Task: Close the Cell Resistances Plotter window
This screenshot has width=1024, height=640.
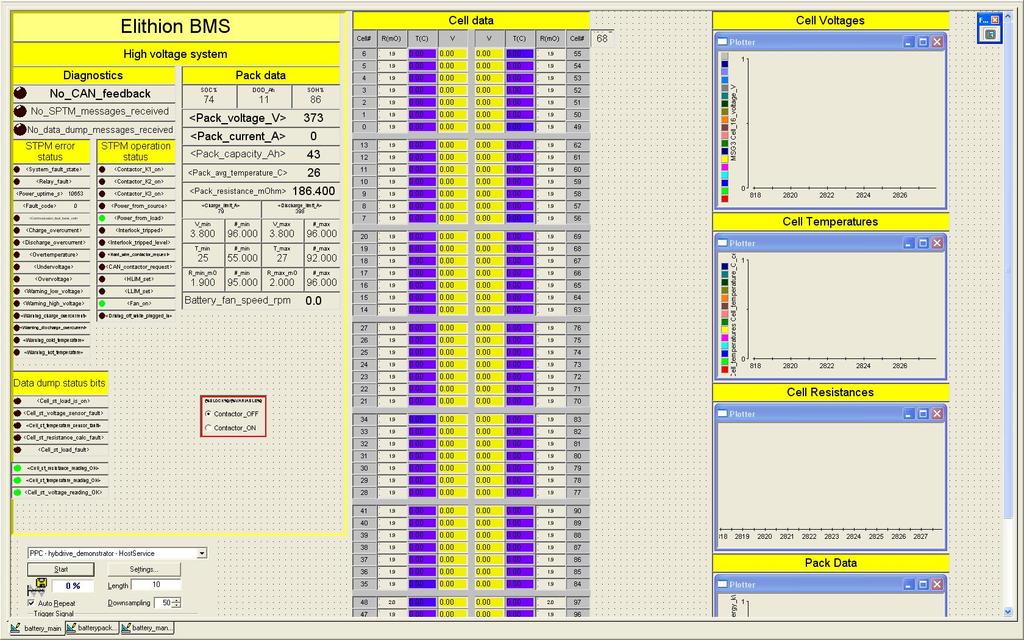Action: coord(937,413)
